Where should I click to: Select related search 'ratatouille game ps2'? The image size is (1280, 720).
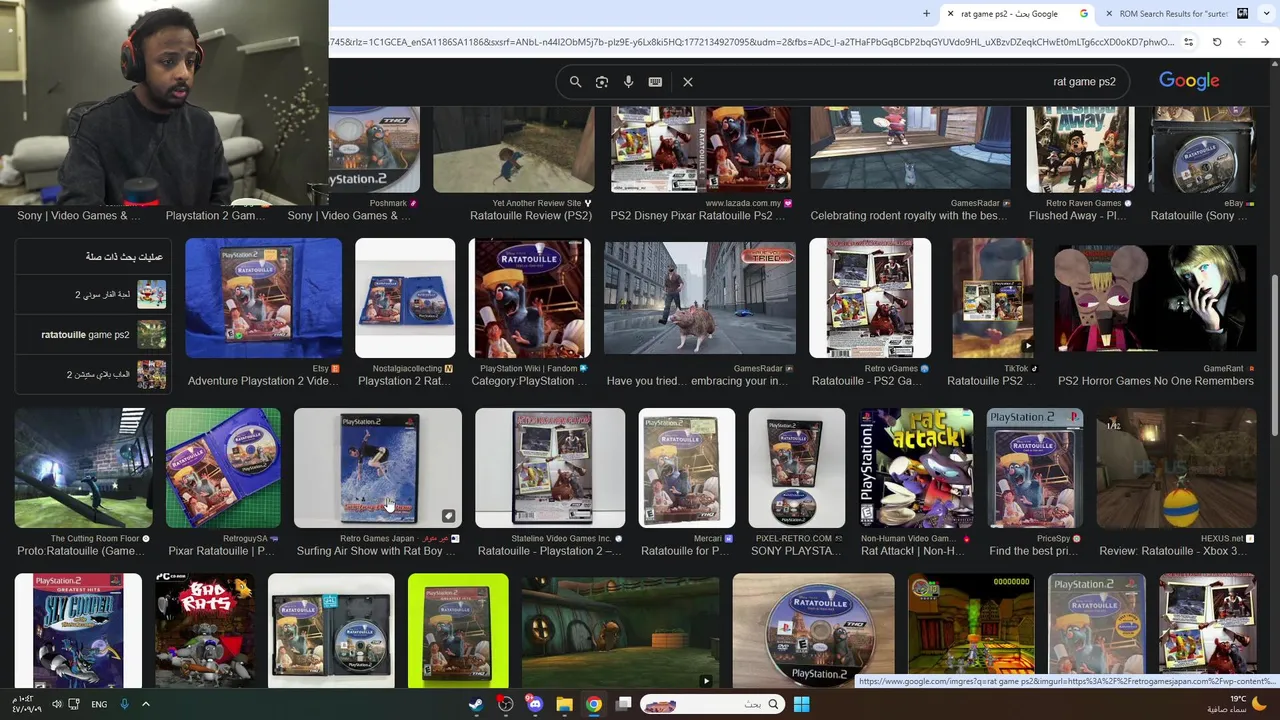[x=93, y=335]
